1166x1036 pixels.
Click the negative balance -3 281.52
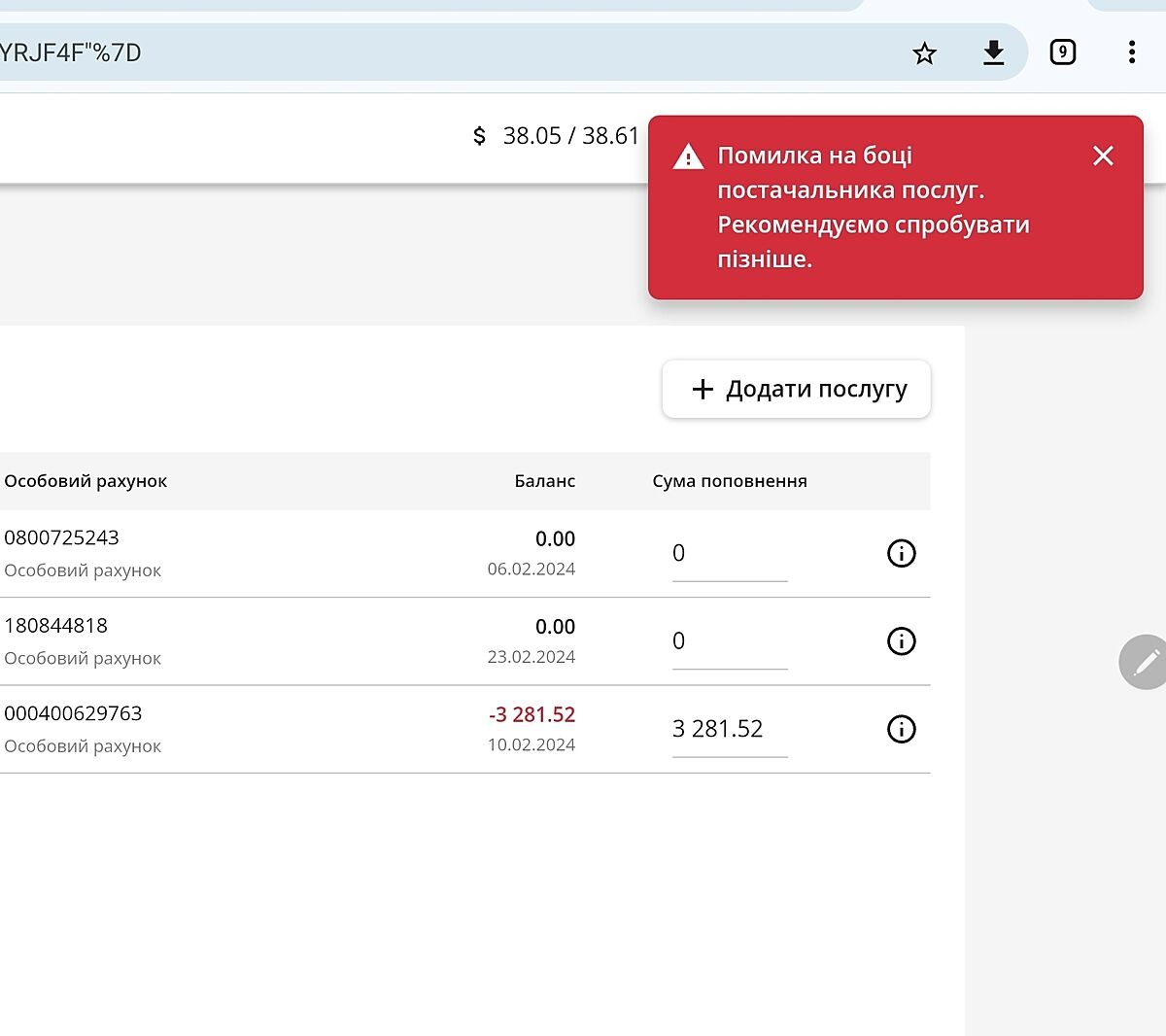coord(532,714)
